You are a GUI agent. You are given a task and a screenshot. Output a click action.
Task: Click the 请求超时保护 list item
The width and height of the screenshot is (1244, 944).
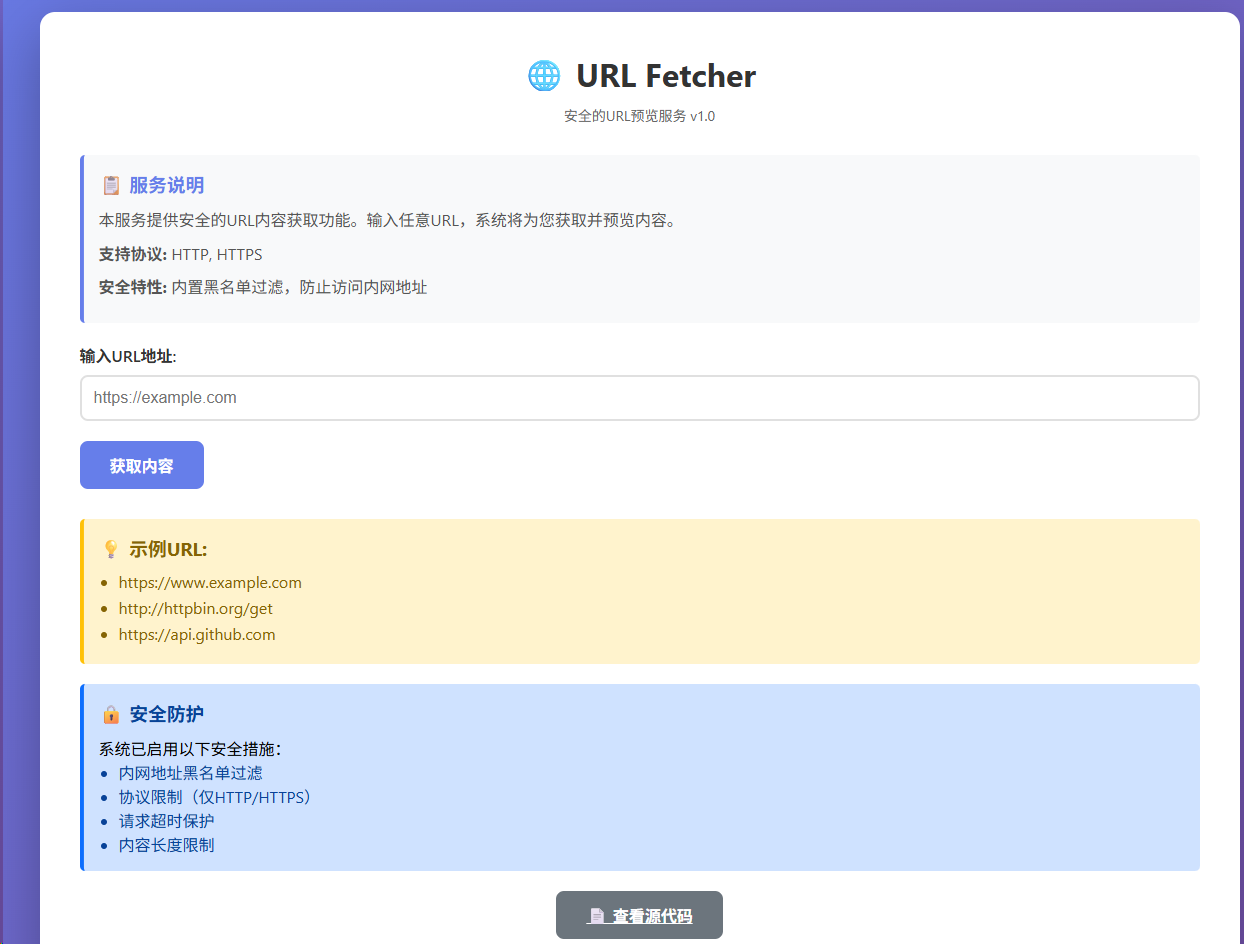[x=166, y=821]
